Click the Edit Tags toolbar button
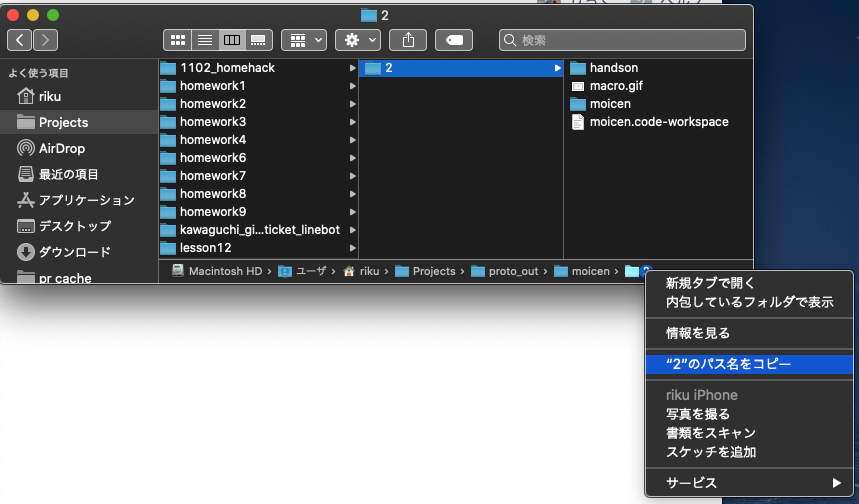Viewport: 859px width, 504px height. tap(454, 40)
